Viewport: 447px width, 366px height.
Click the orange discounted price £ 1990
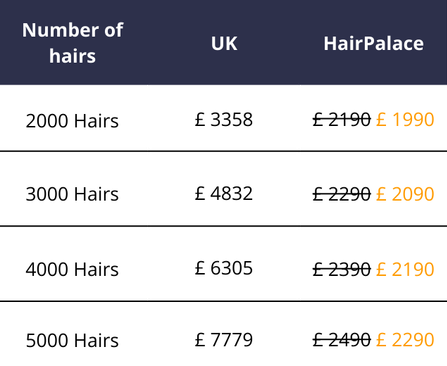tap(405, 119)
